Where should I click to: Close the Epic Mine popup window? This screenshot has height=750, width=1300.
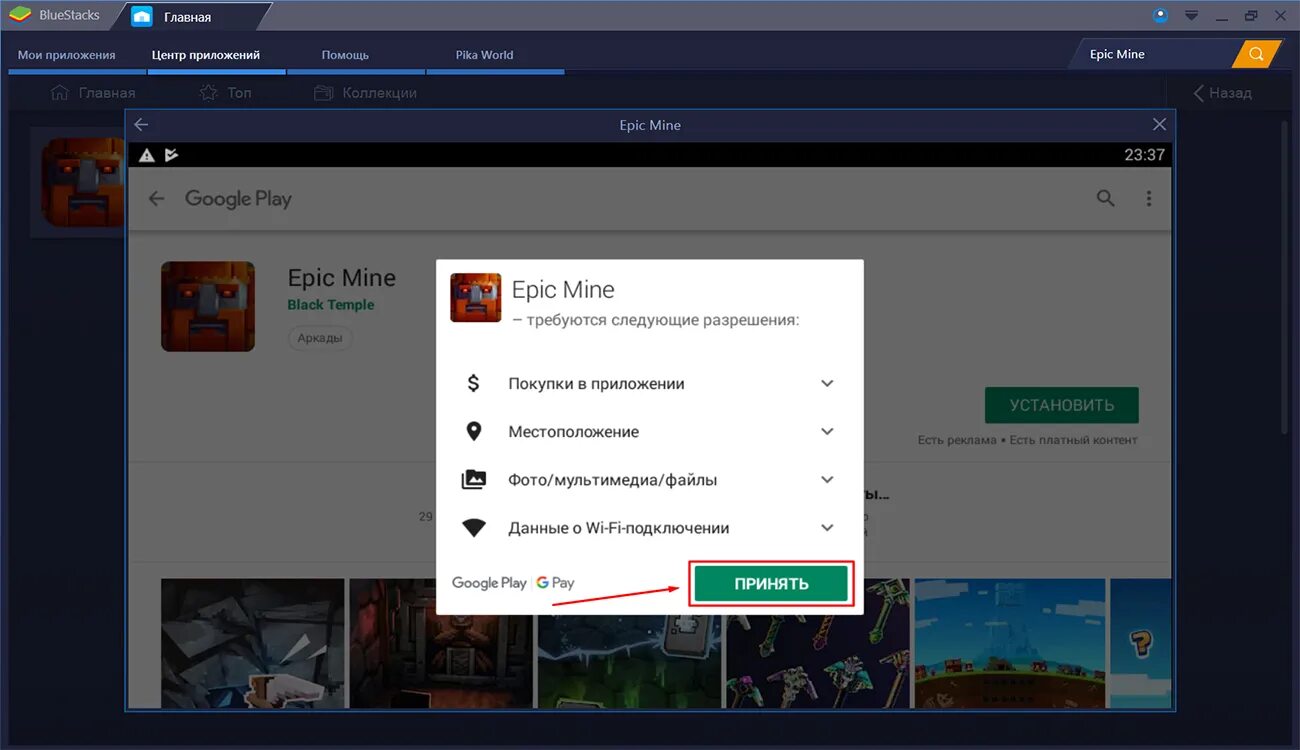coord(1159,125)
